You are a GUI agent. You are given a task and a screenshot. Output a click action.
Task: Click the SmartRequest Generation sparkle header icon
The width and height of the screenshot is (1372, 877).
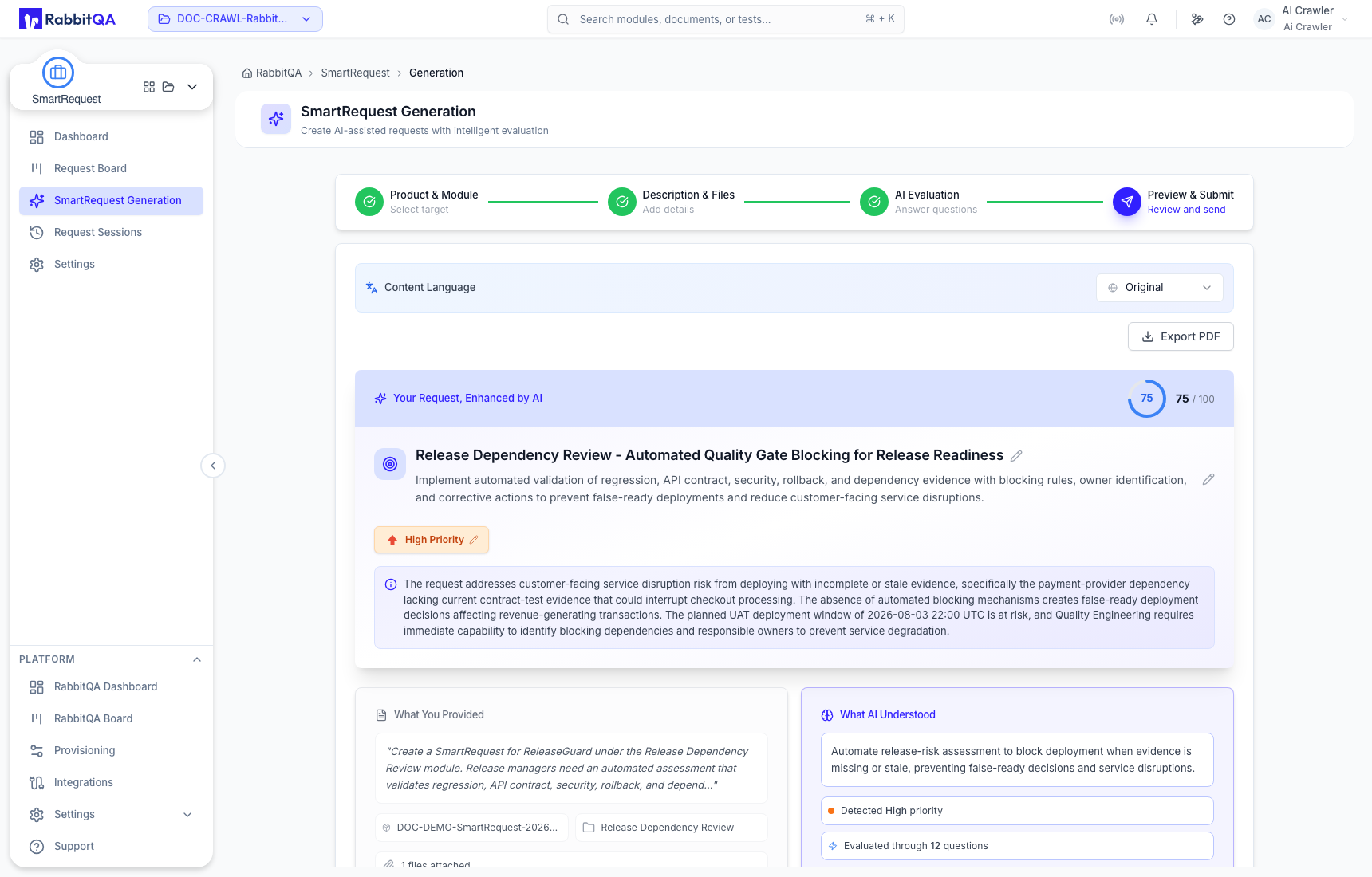[276, 119]
